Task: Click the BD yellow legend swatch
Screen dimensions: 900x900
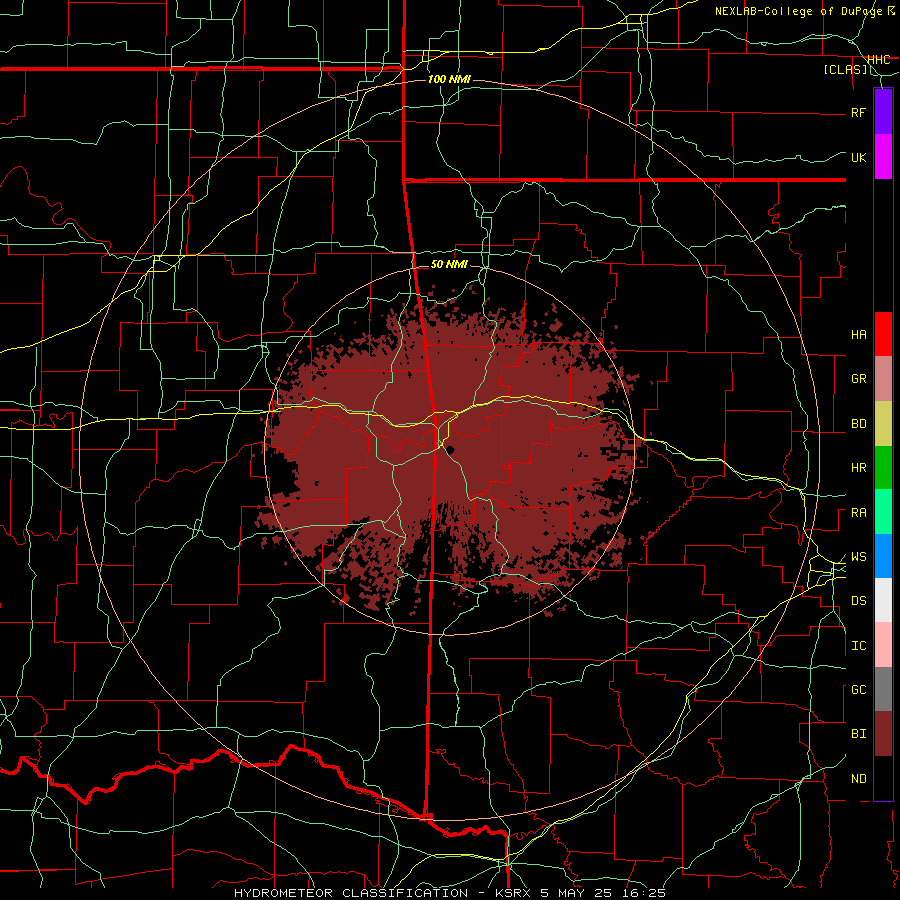Action: [883, 424]
